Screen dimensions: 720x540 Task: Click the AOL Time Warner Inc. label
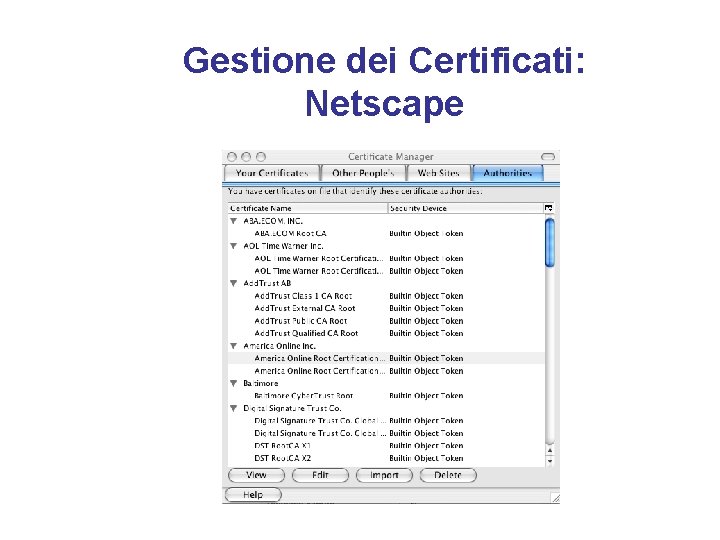coord(283,246)
